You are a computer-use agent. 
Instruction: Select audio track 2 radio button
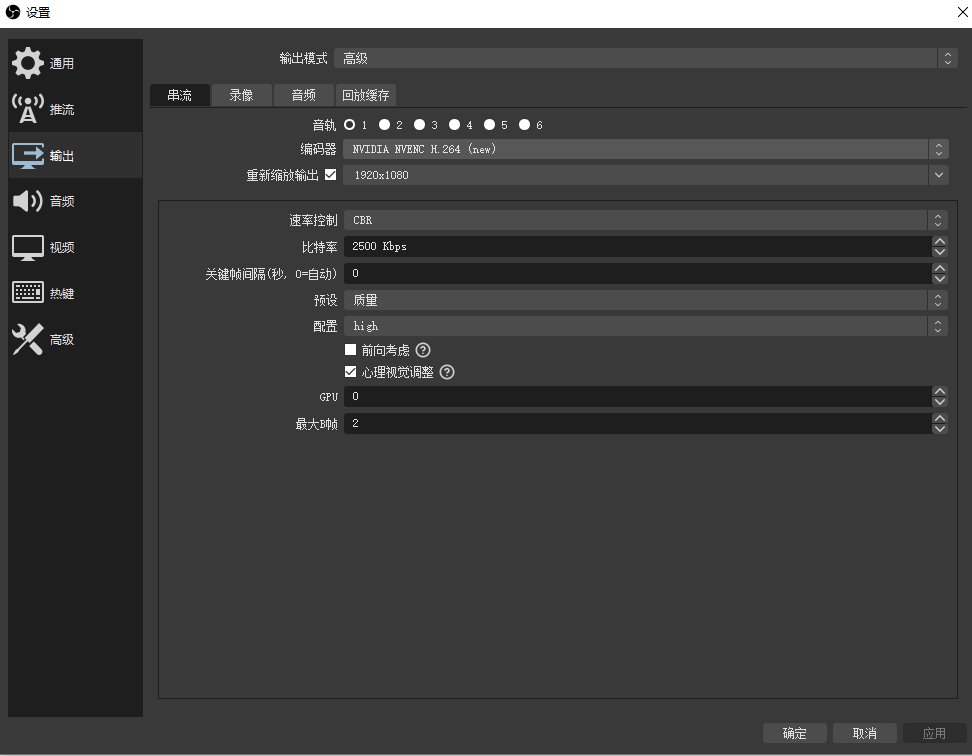(x=384, y=125)
